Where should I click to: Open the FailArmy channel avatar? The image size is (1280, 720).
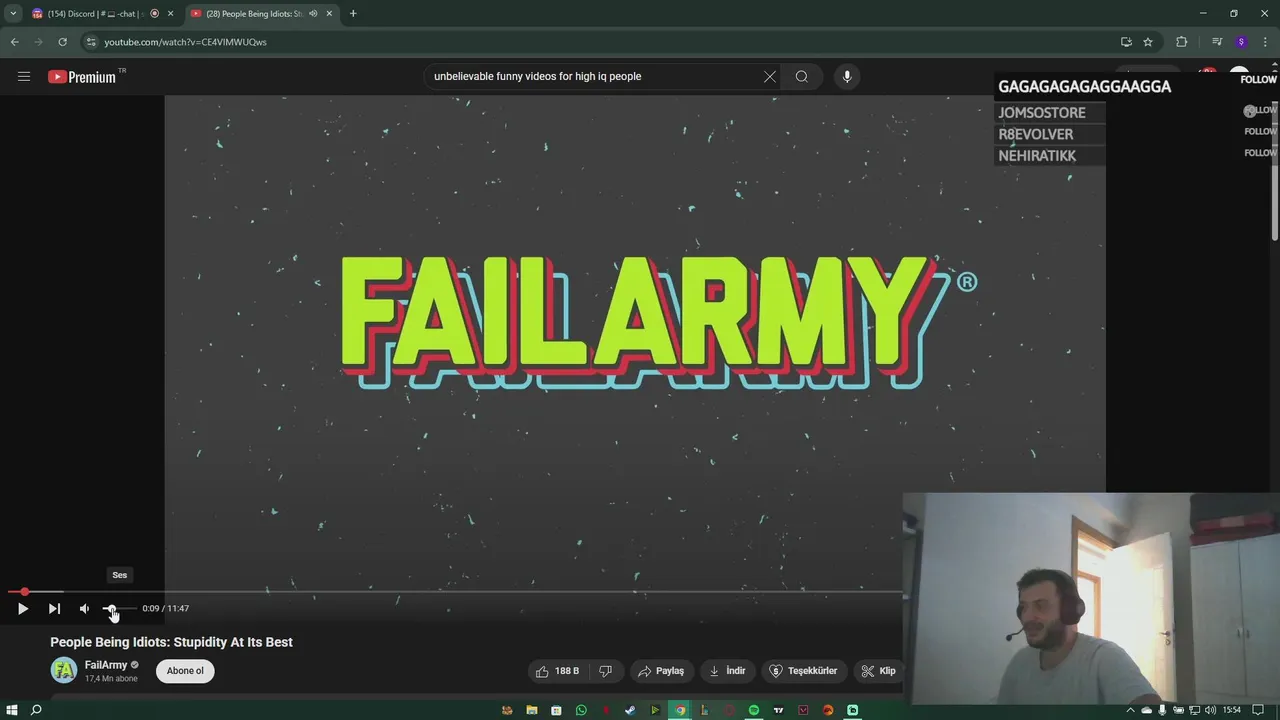[64, 670]
